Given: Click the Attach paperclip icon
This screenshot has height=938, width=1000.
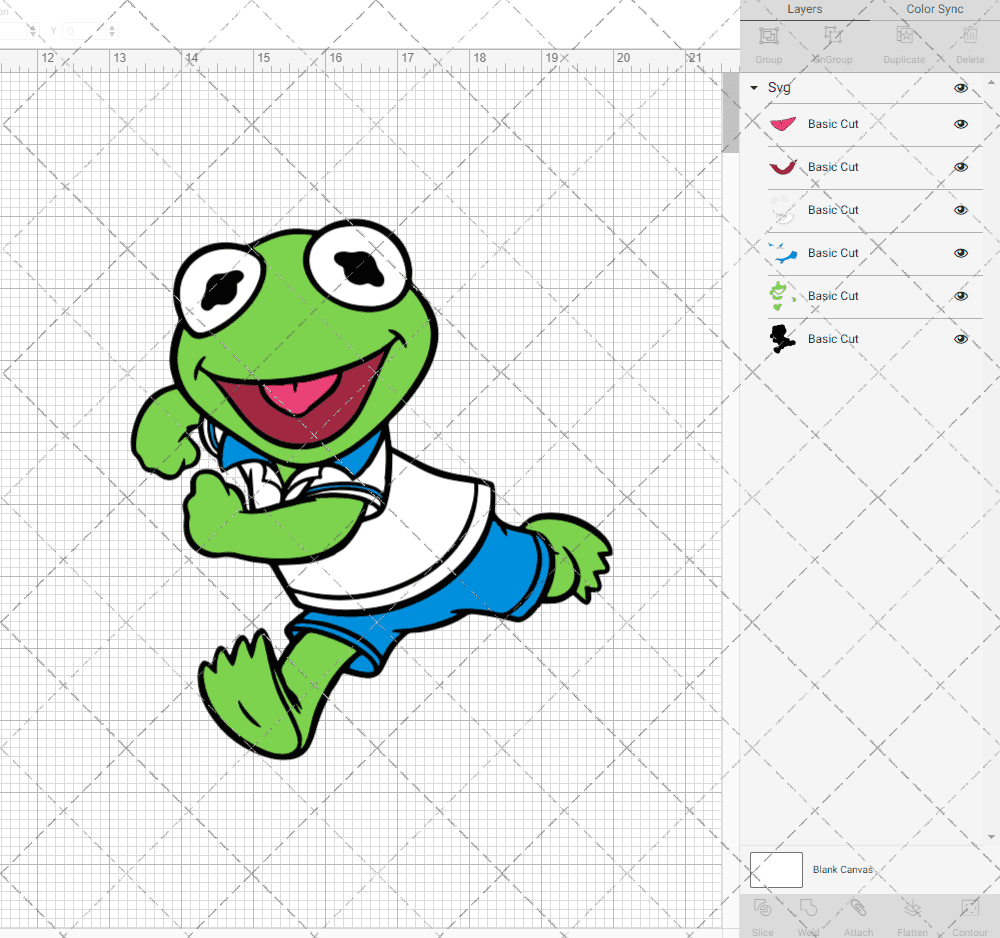Looking at the screenshot, I should coord(858,908).
